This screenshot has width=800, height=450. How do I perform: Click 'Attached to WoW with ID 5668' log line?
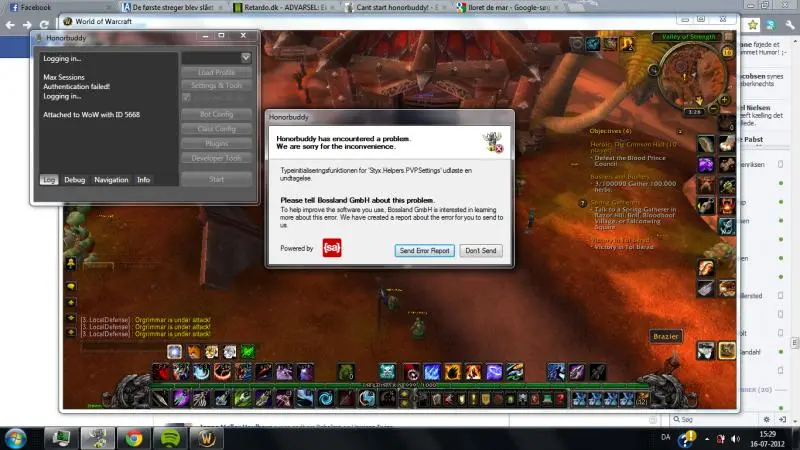tap(91, 114)
